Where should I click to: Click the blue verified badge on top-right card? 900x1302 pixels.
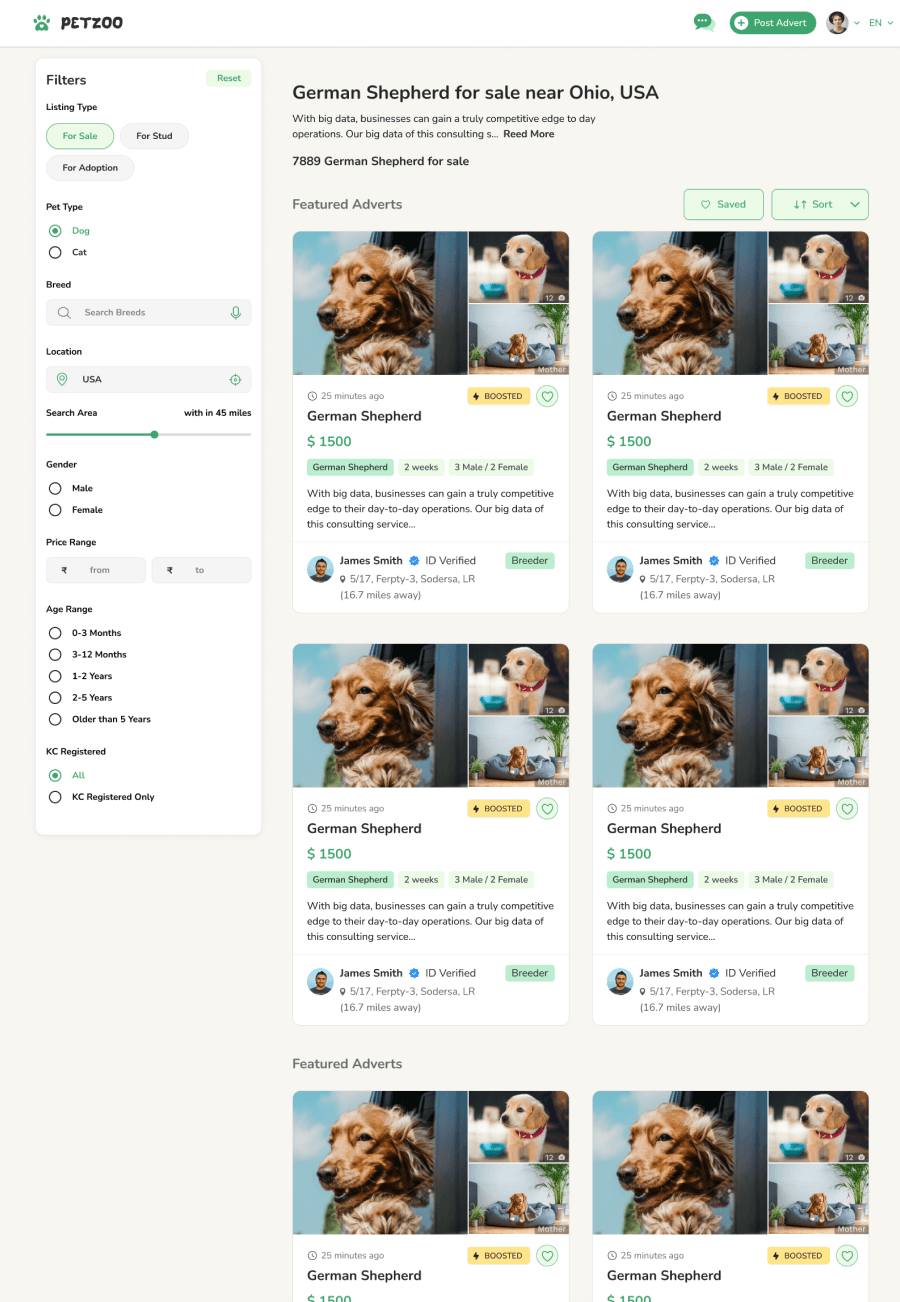click(x=714, y=561)
